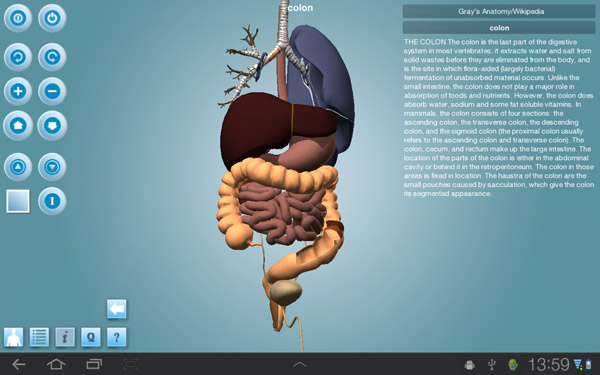Screen dimensions: 600x375
Task: Tap the round 'I' button
Action: [x=52, y=201]
